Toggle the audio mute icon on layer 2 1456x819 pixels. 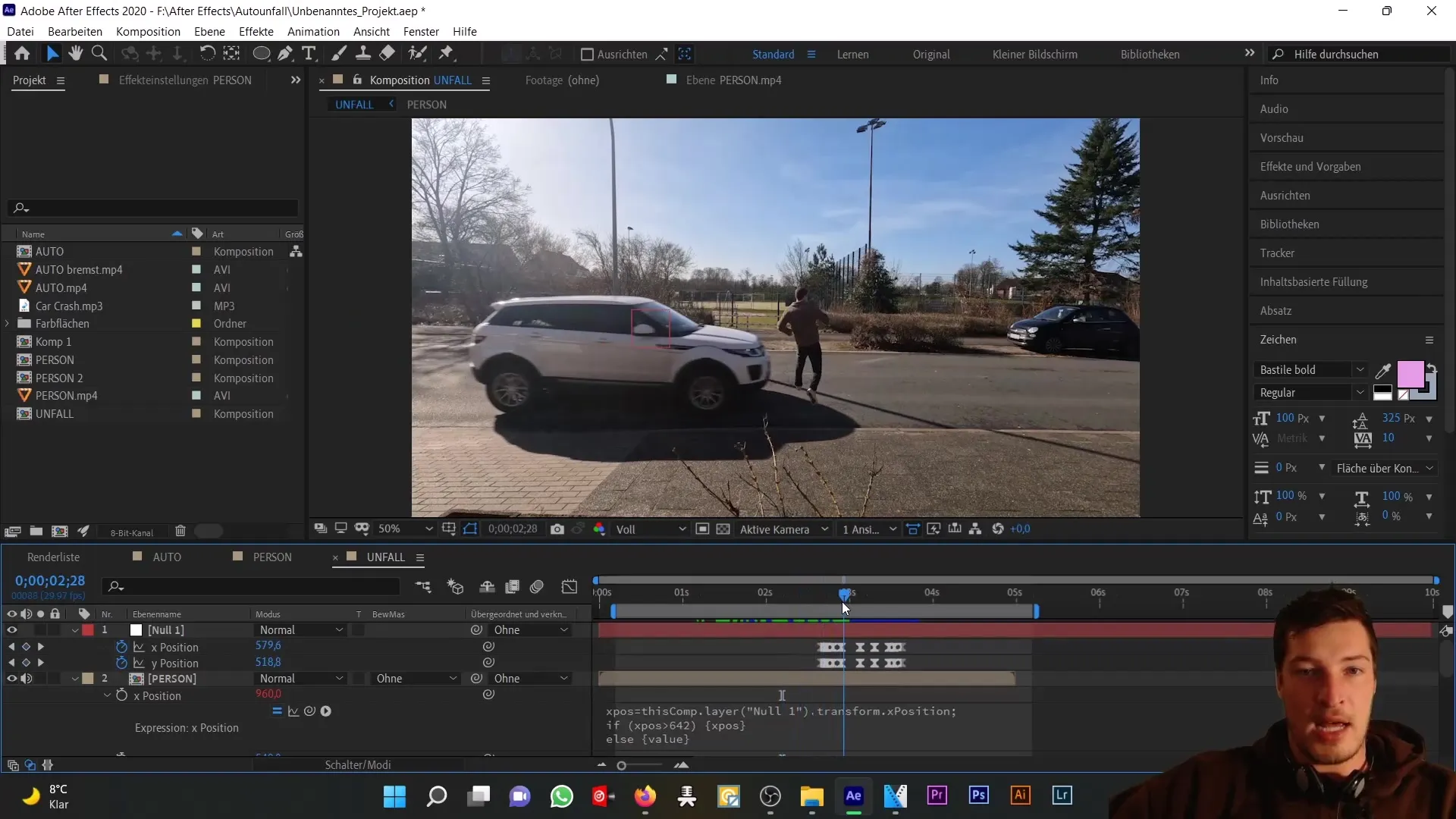click(x=26, y=678)
